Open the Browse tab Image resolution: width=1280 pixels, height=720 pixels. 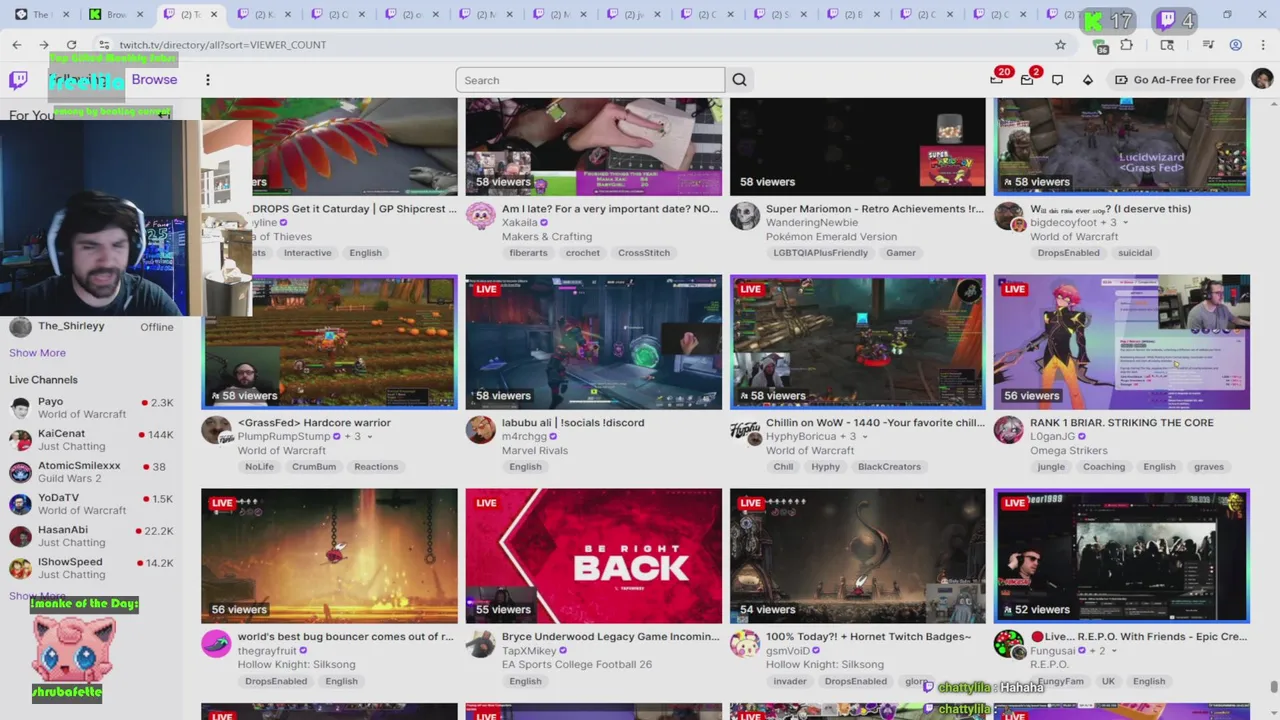tap(154, 80)
